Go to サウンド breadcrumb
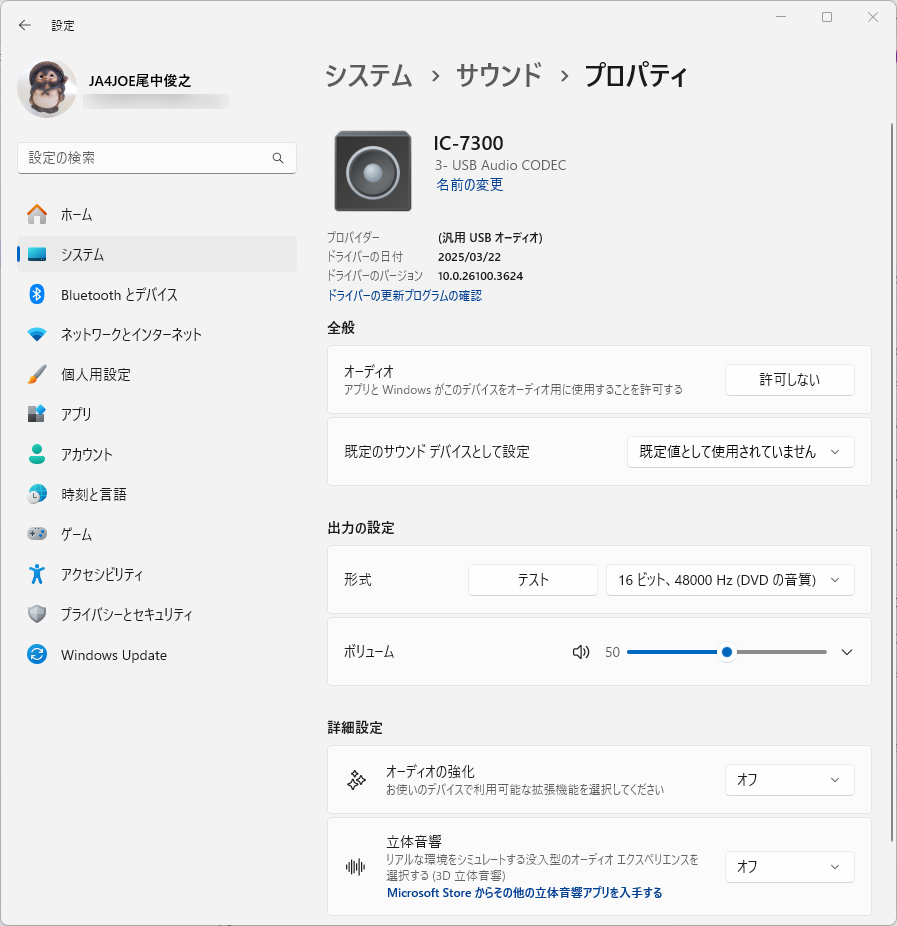 tap(499, 76)
